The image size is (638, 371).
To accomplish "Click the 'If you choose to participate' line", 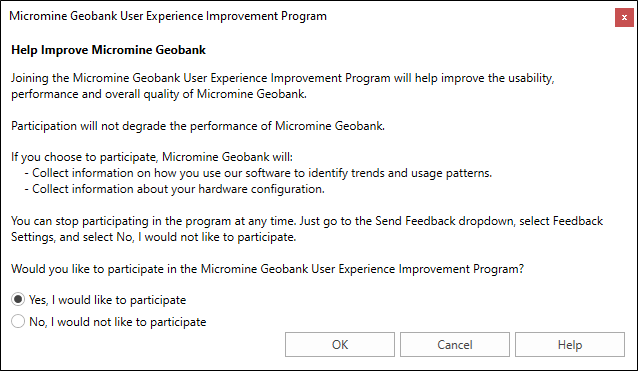I will pos(152,157).
